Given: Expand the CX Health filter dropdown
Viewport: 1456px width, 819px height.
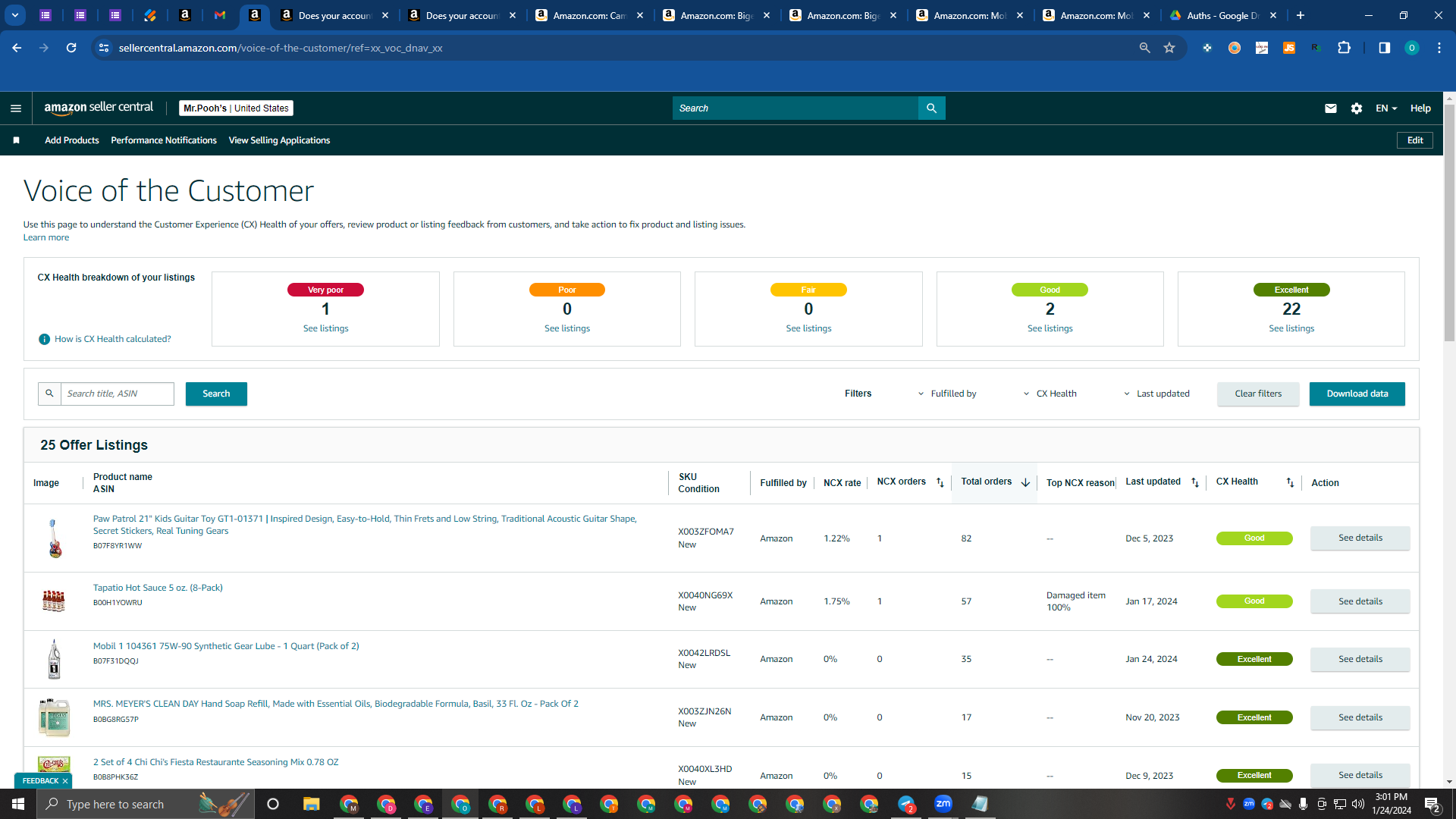Looking at the screenshot, I should tap(1050, 394).
